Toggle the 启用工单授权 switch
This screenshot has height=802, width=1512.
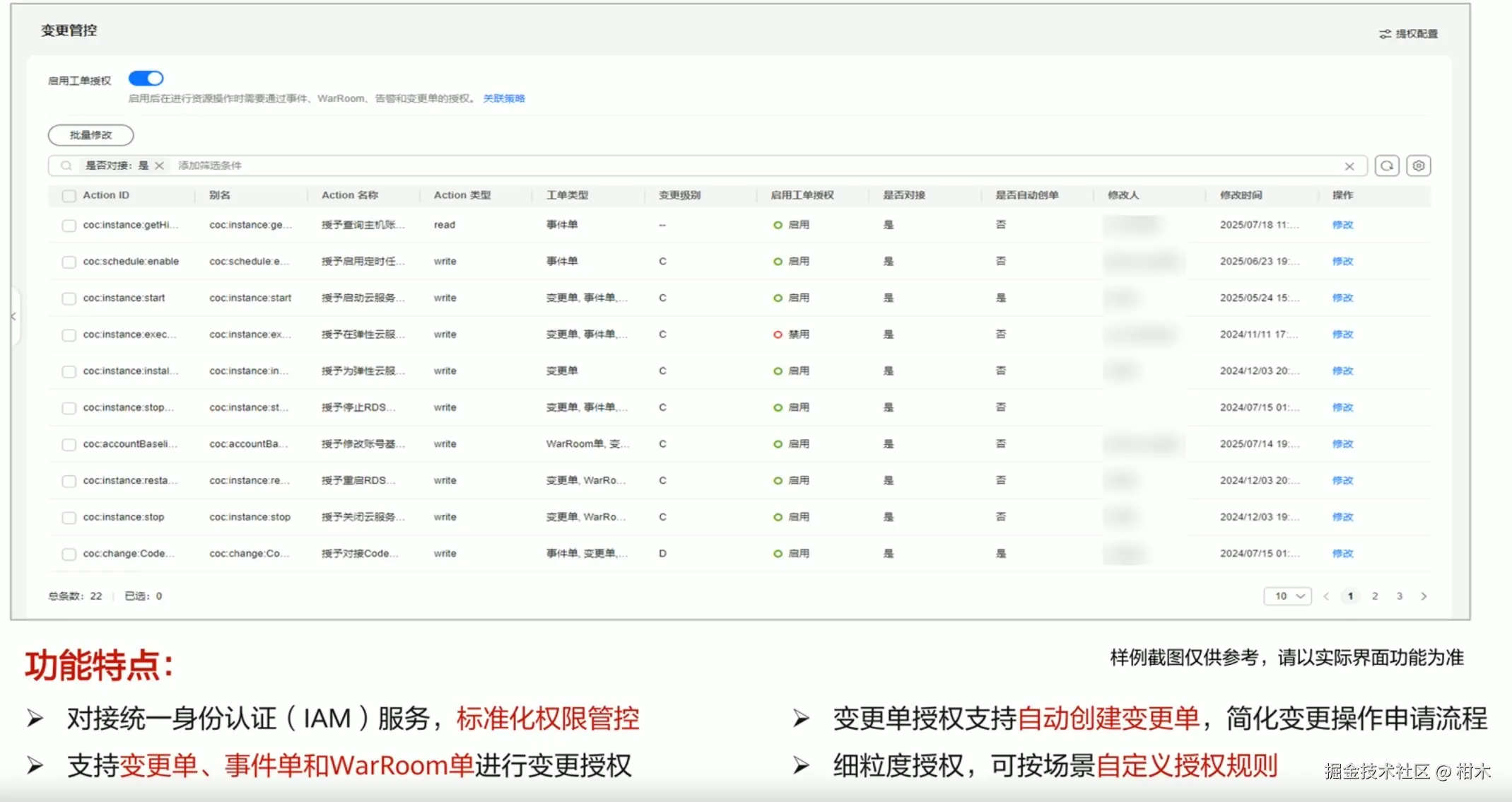146,79
